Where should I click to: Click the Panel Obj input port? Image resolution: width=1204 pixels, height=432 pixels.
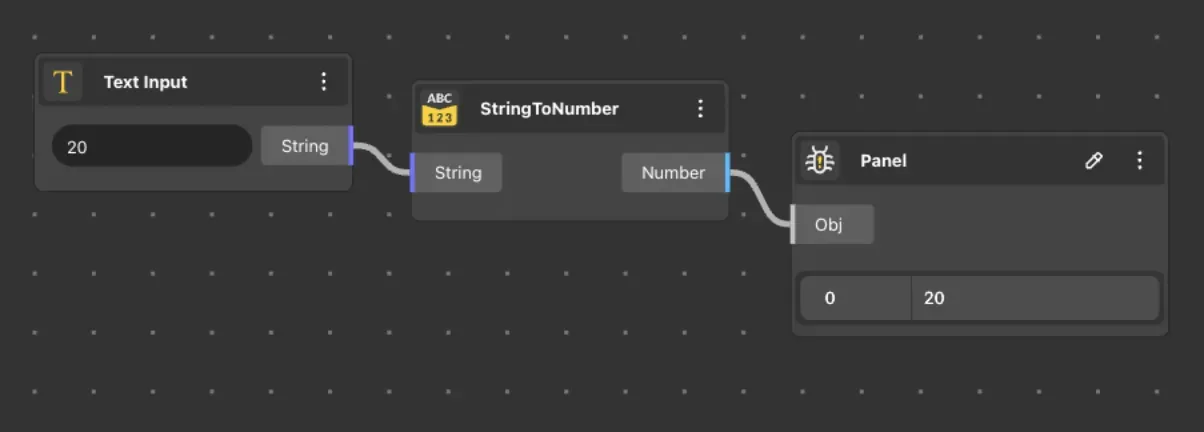pos(831,225)
